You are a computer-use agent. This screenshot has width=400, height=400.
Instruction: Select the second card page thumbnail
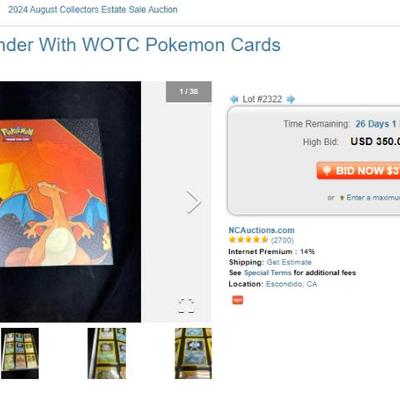[107, 353]
